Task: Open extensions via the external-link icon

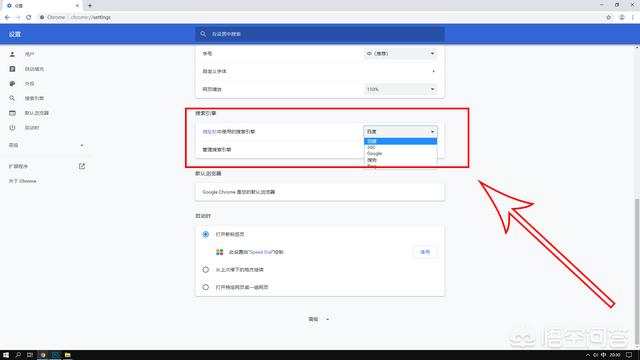Action: click(x=82, y=166)
